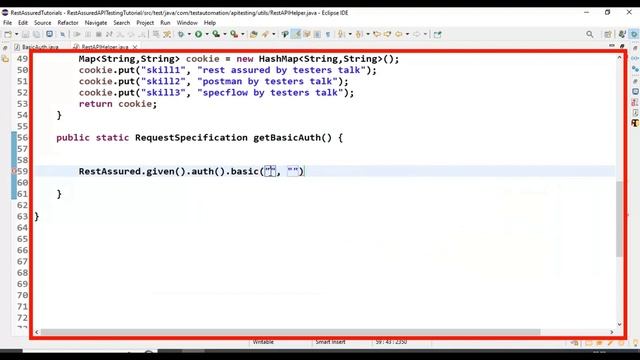This screenshot has width=640, height=360.
Task: Click the Open Perspective icon
Action: click(608, 34)
